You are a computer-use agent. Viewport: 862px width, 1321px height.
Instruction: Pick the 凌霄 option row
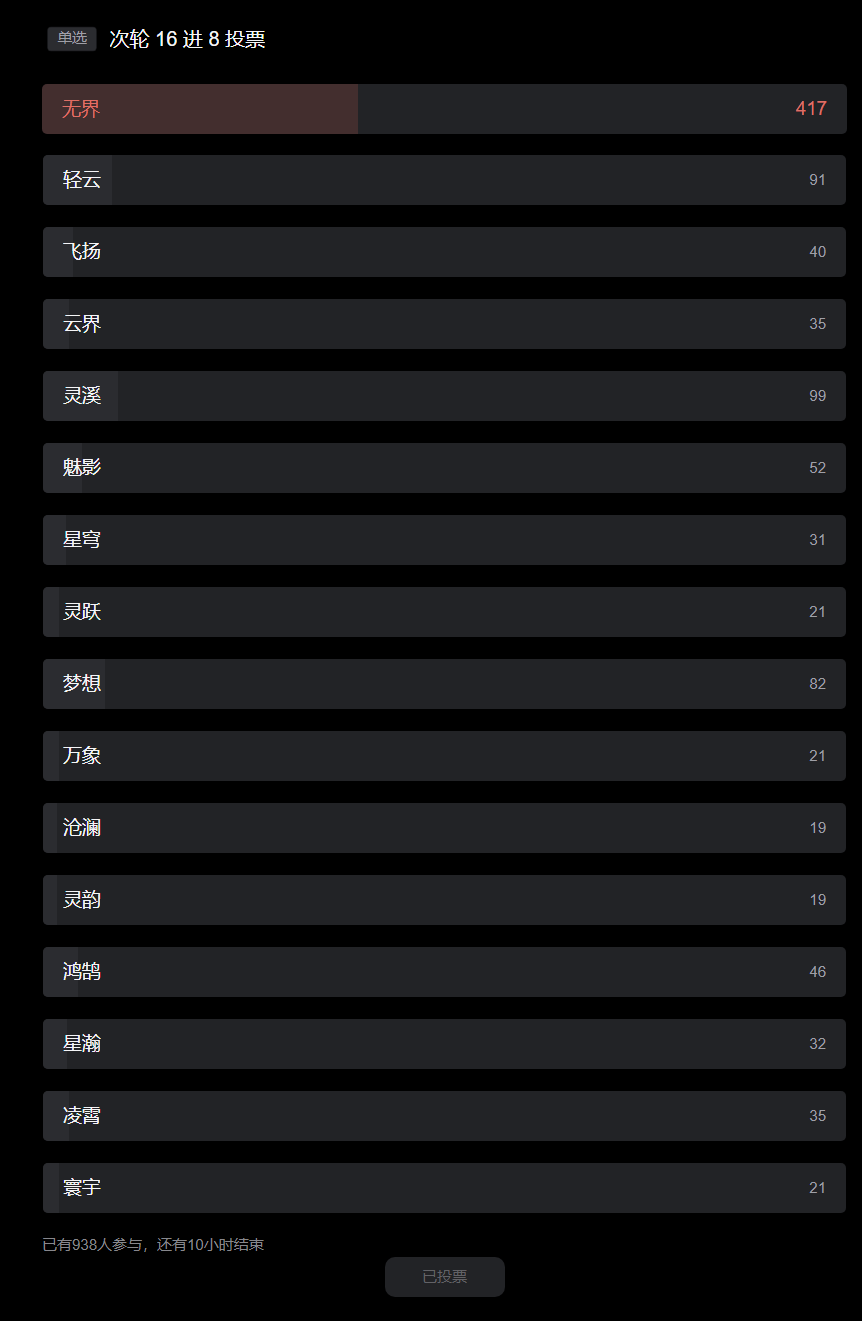tap(444, 1116)
